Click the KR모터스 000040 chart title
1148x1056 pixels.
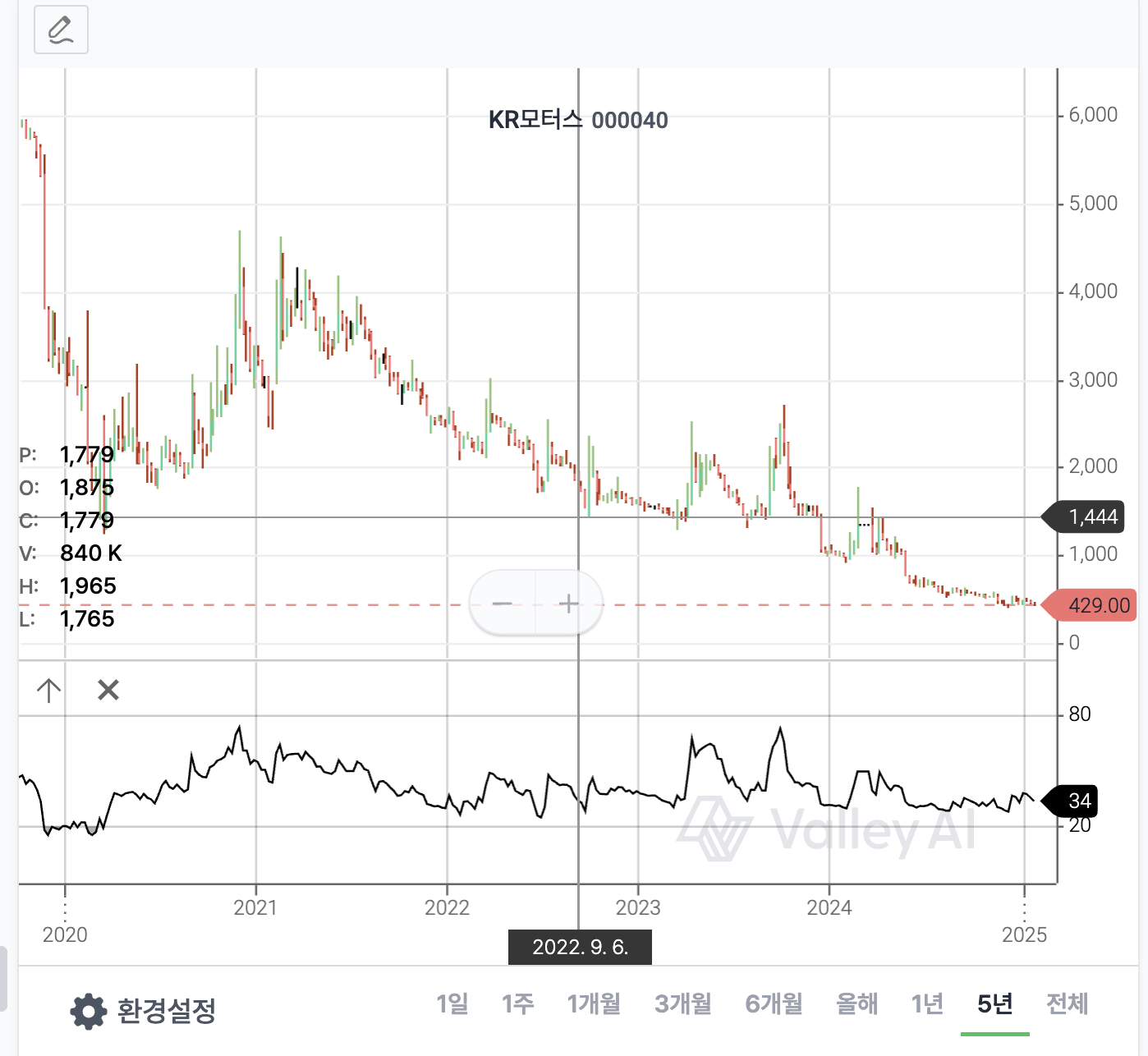pos(578,120)
